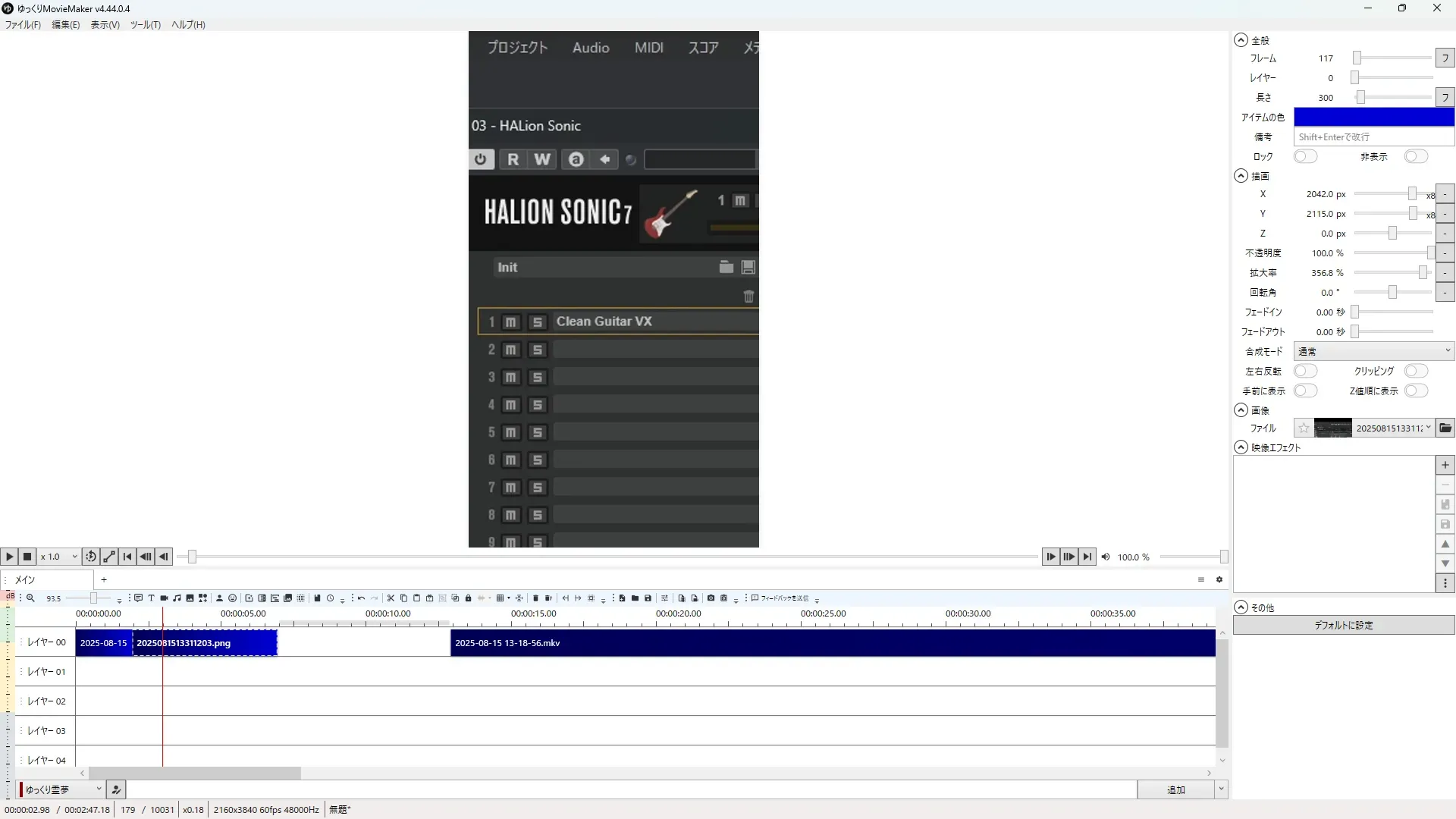Add an audio item with the music note icon
1456x819 pixels.
177,598
